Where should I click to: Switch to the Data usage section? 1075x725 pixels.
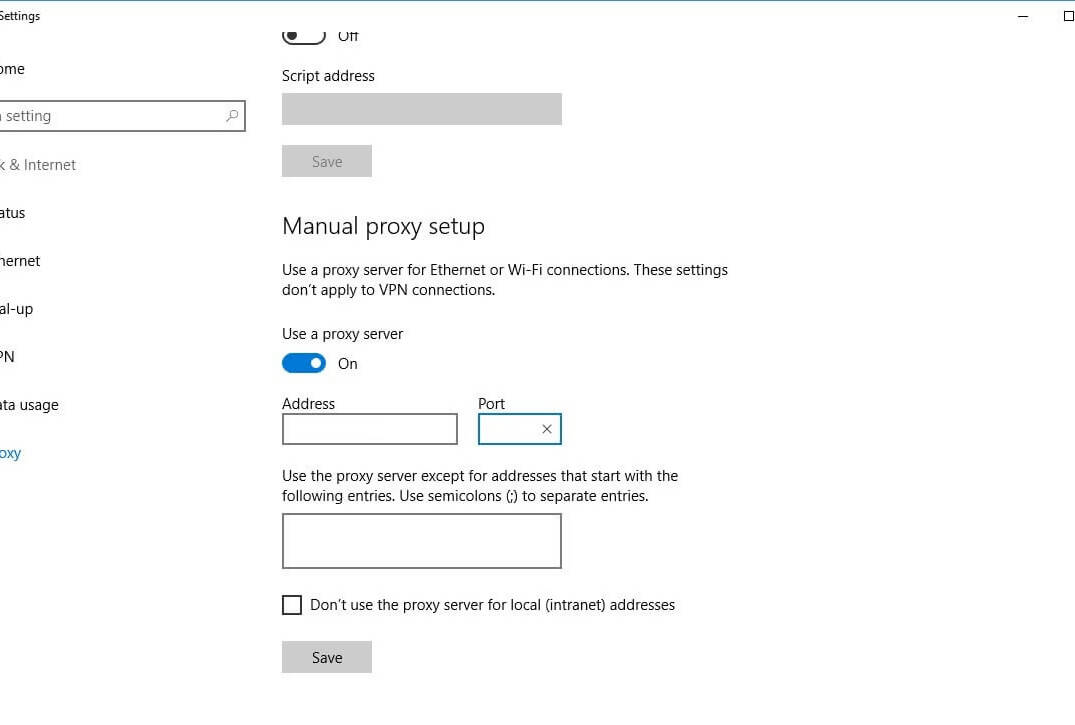(28, 405)
